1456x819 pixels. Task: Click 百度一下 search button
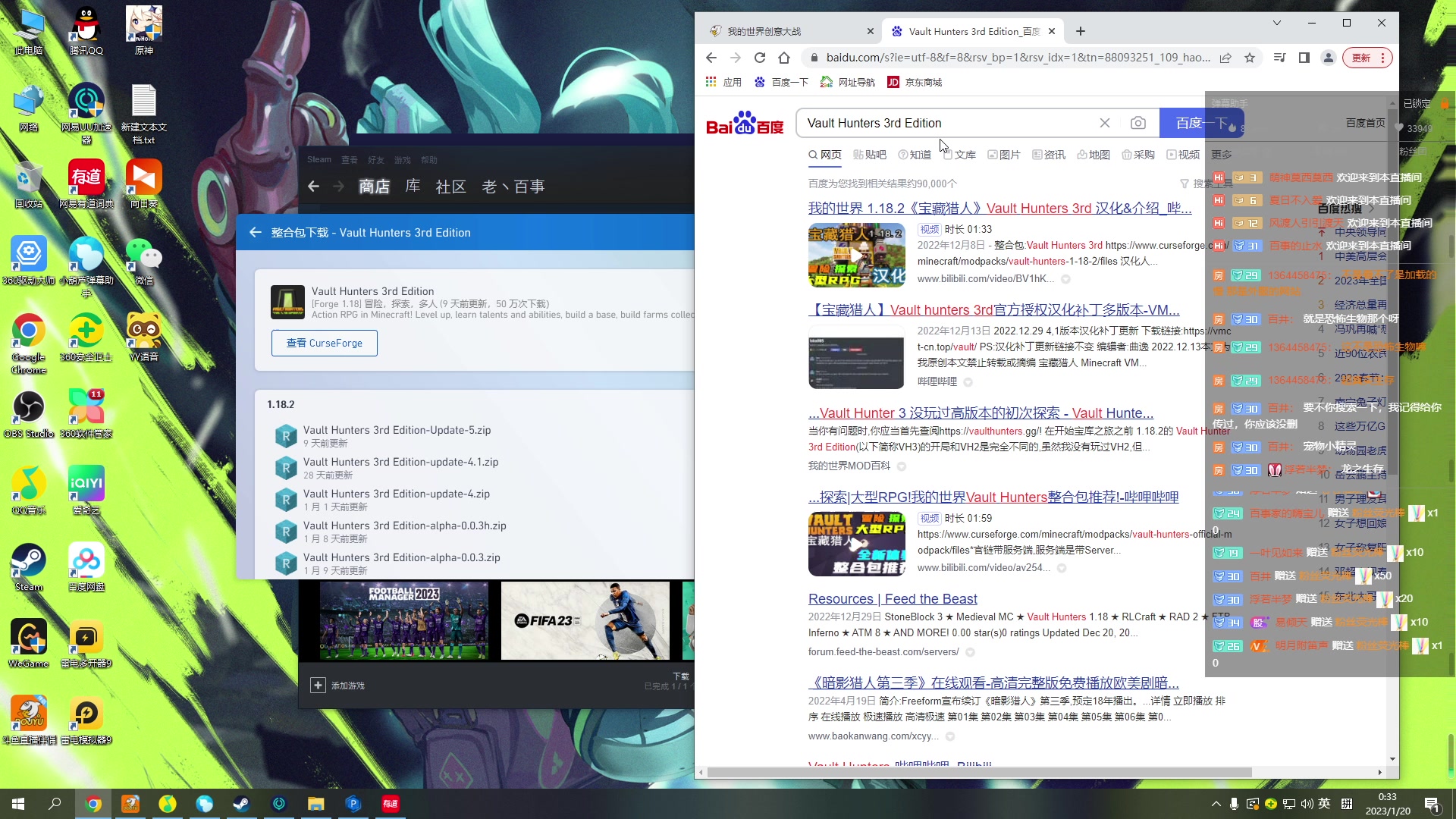pyautogui.click(x=1201, y=123)
